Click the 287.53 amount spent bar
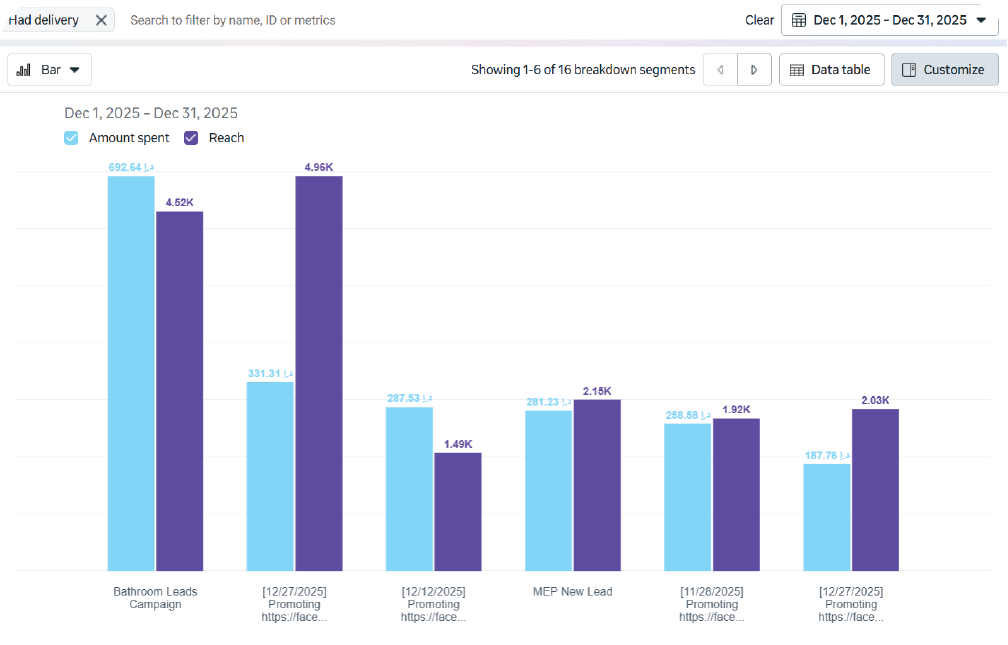The height and width of the screenshot is (645, 1008). pyautogui.click(x=409, y=488)
